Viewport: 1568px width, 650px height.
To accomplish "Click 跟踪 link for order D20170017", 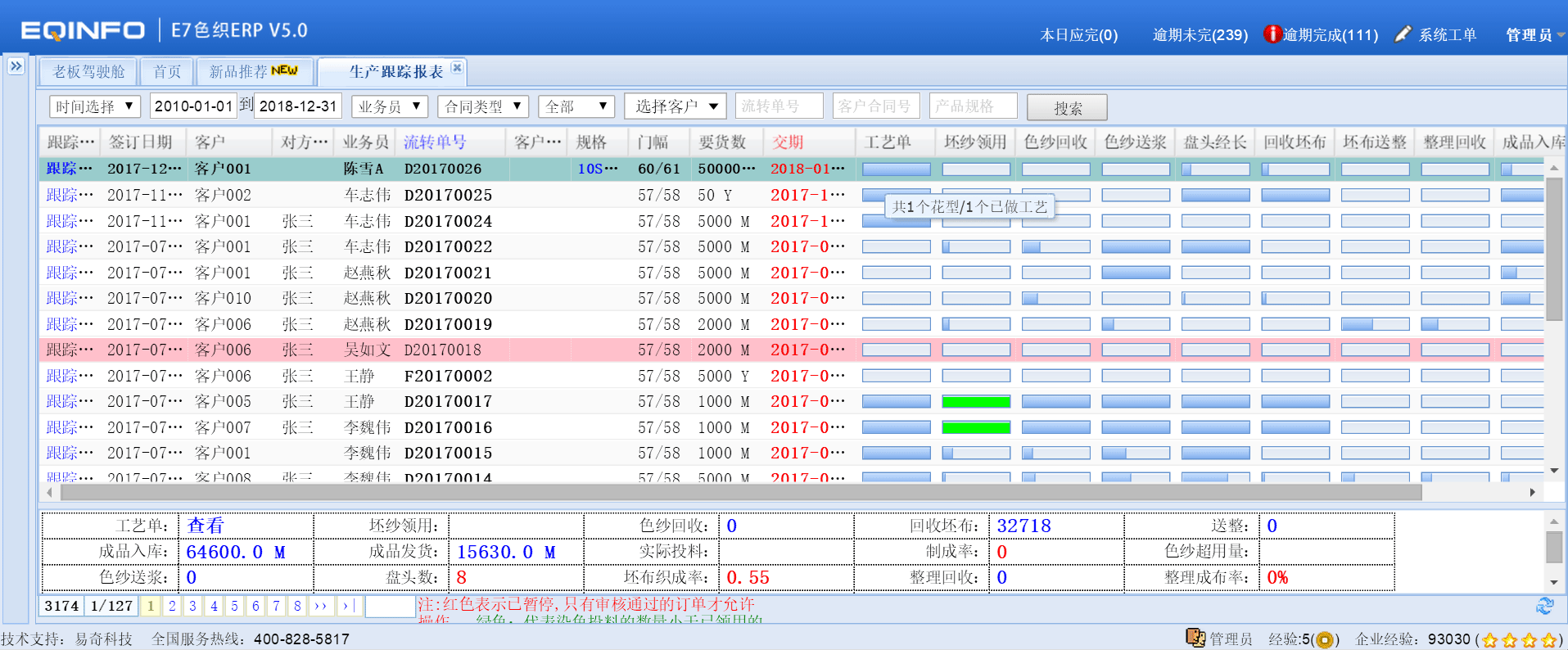I will (69, 401).
